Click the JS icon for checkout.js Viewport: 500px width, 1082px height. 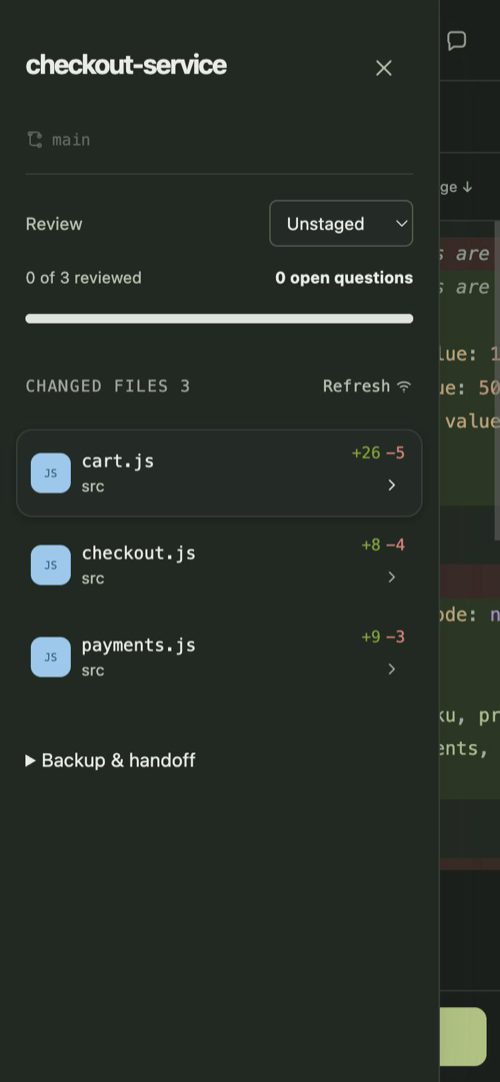pos(50,565)
